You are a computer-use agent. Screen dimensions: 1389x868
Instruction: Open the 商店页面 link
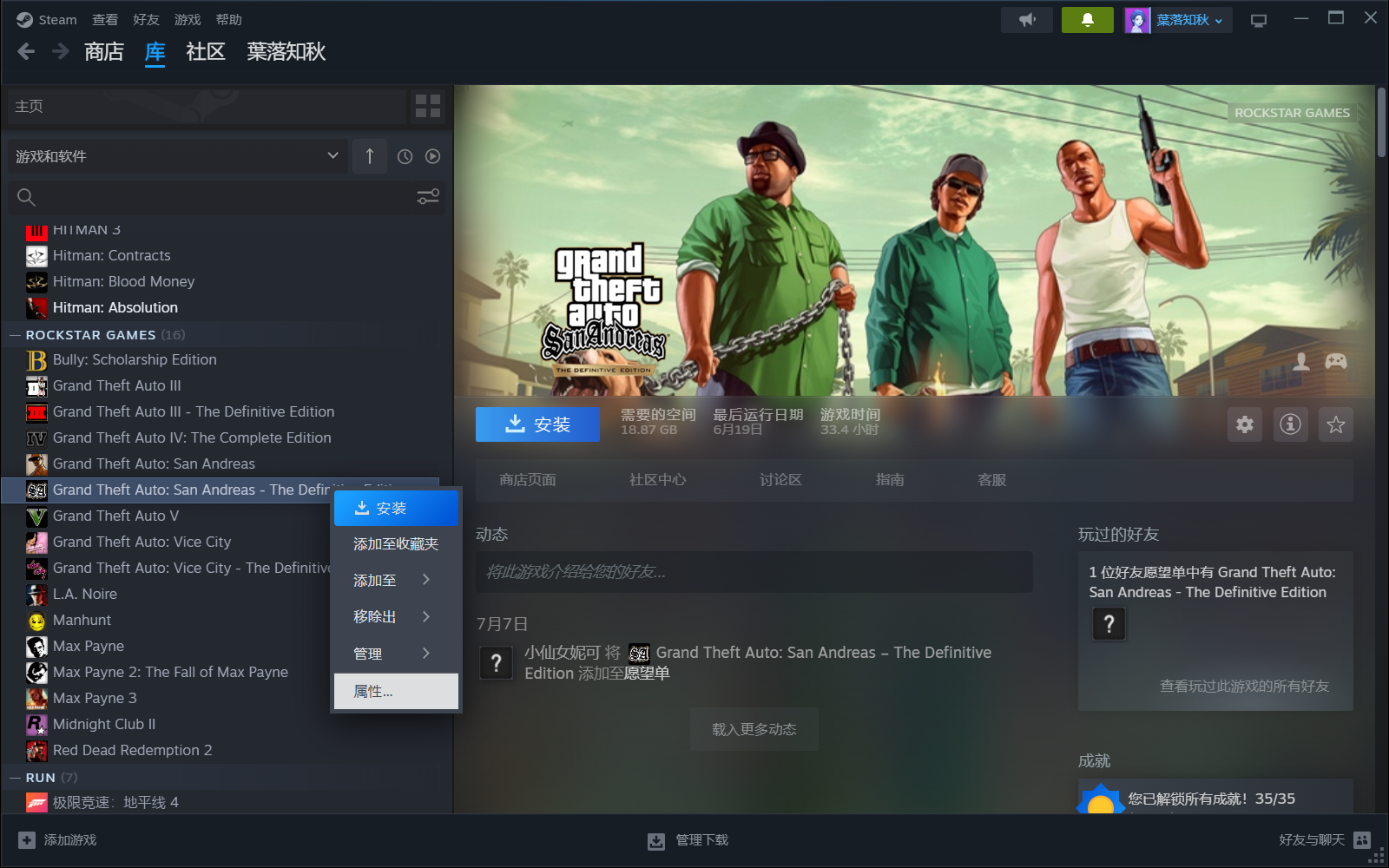[528, 480]
